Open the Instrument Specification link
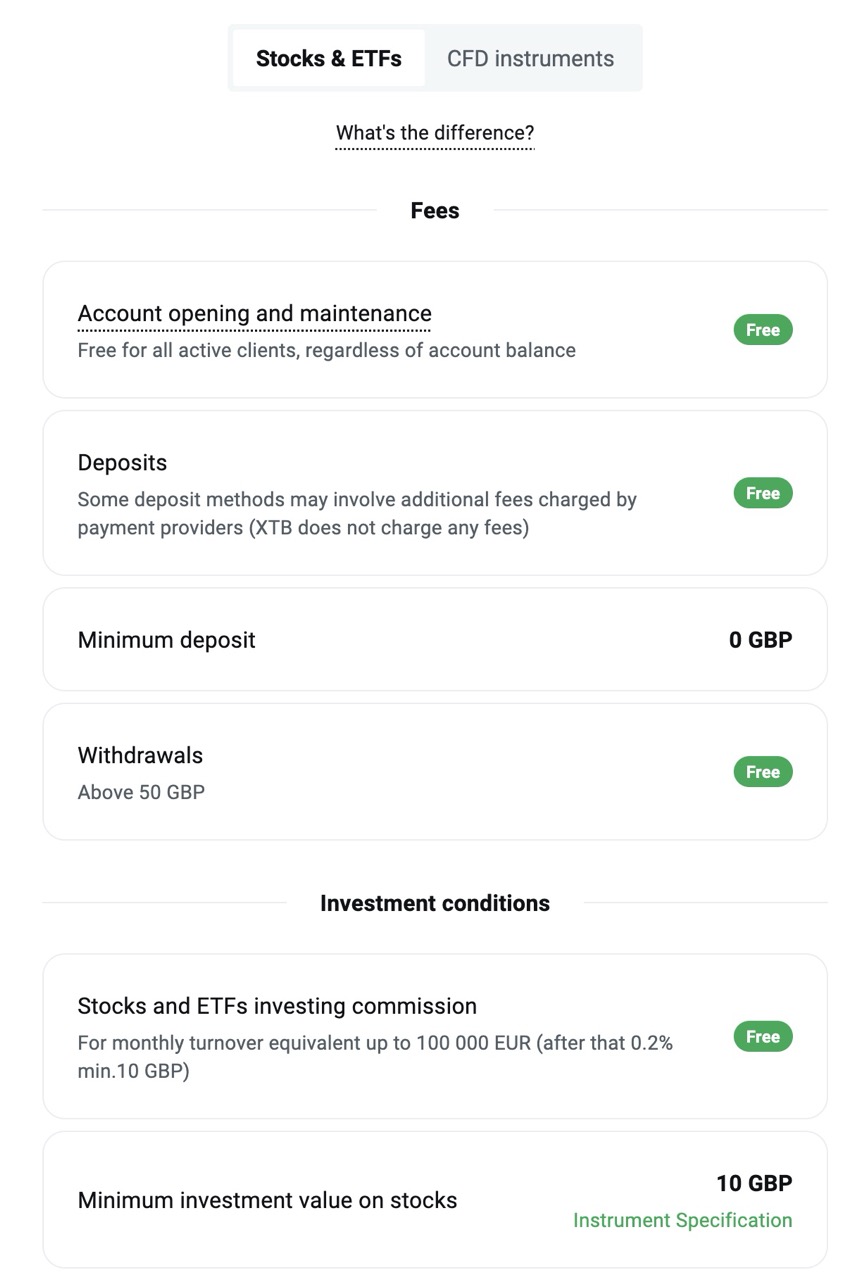 (x=682, y=1220)
